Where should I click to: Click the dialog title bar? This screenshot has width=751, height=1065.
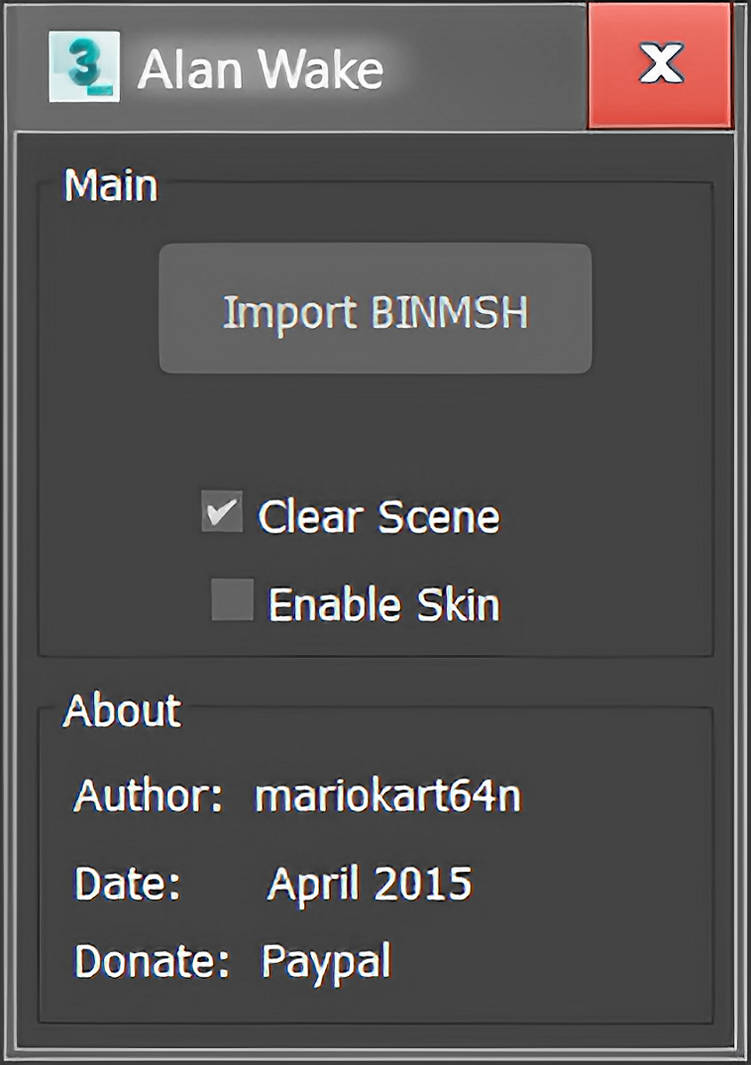[400, 68]
